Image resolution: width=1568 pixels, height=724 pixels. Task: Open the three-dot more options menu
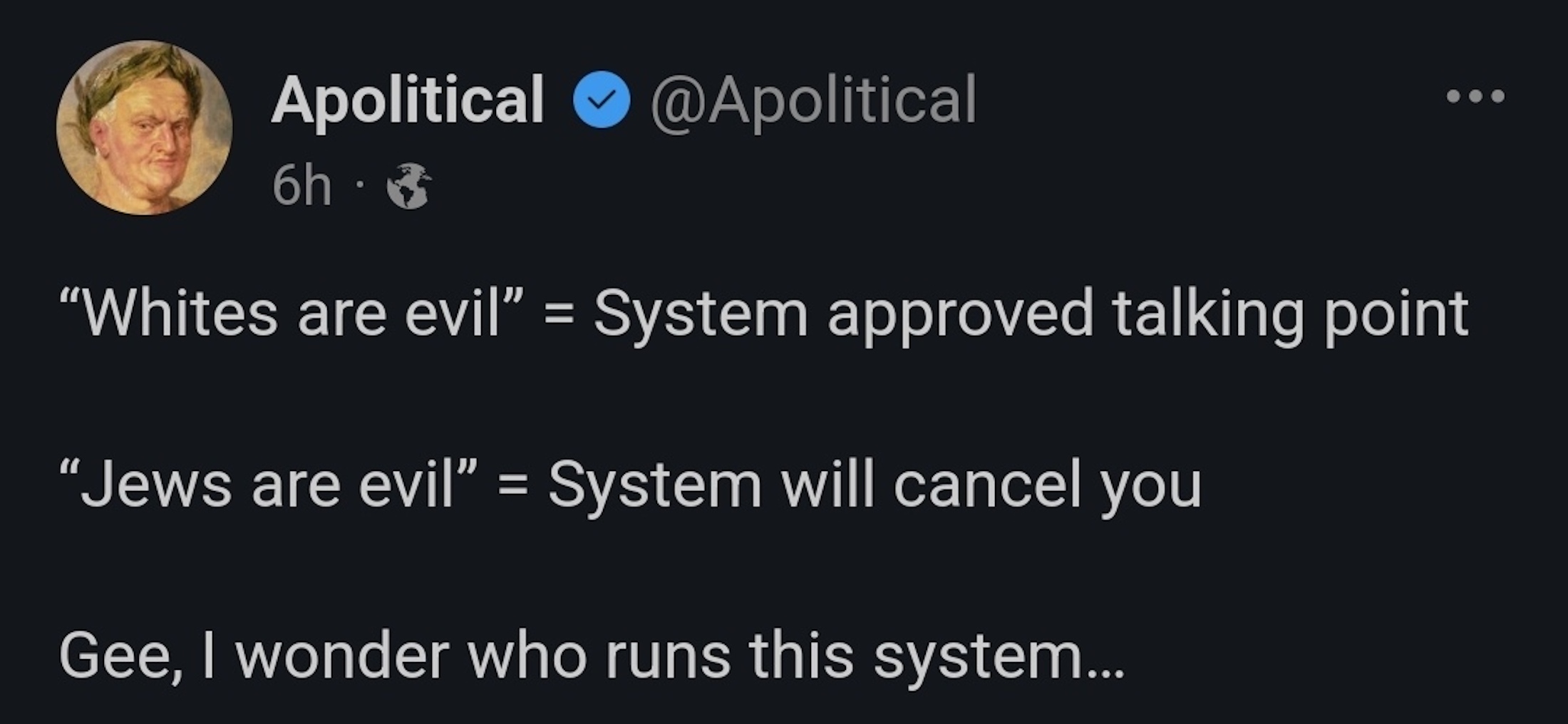[x=1475, y=96]
